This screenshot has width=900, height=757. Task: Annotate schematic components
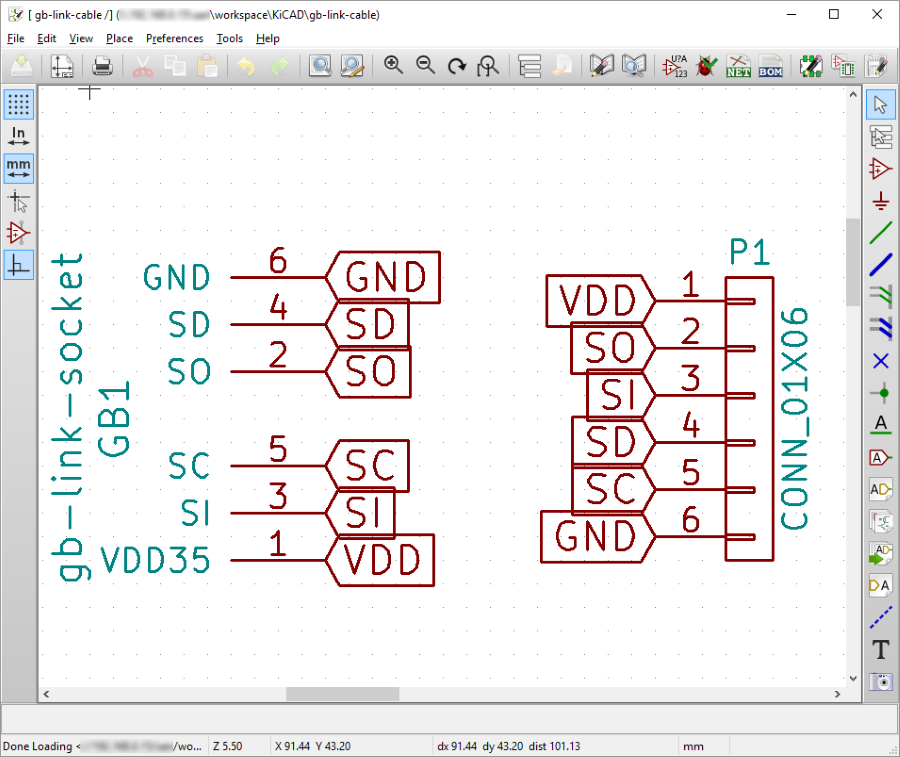tap(675, 66)
